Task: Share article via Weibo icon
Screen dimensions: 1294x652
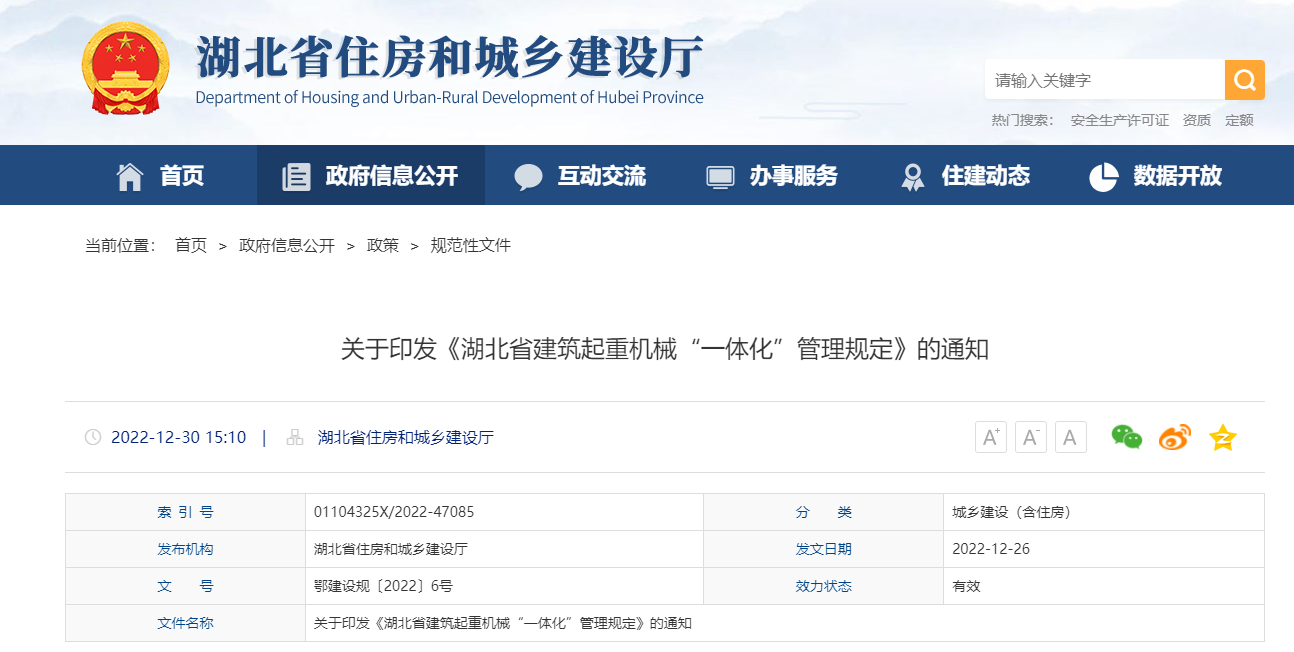Action: (x=1175, y=437)
